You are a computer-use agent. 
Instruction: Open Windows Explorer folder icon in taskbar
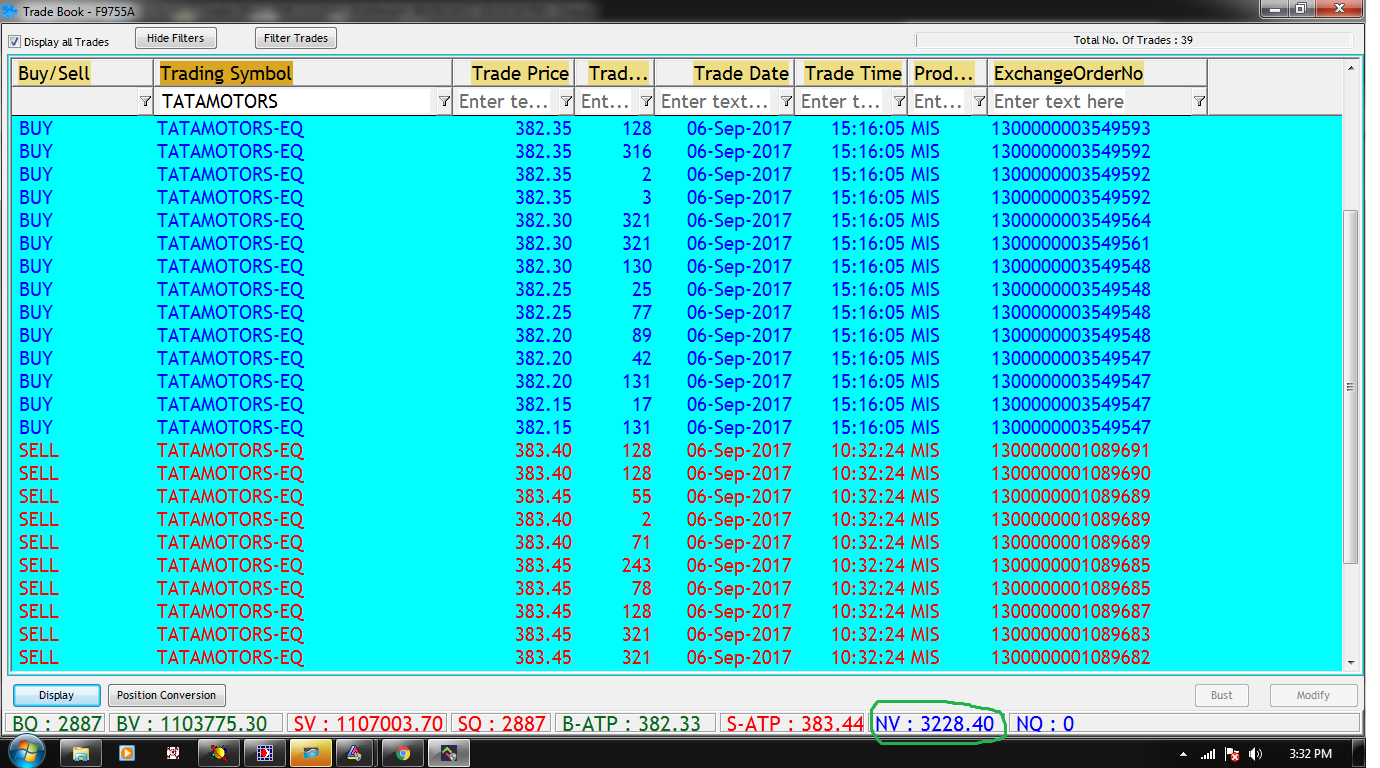coord(81,753)
